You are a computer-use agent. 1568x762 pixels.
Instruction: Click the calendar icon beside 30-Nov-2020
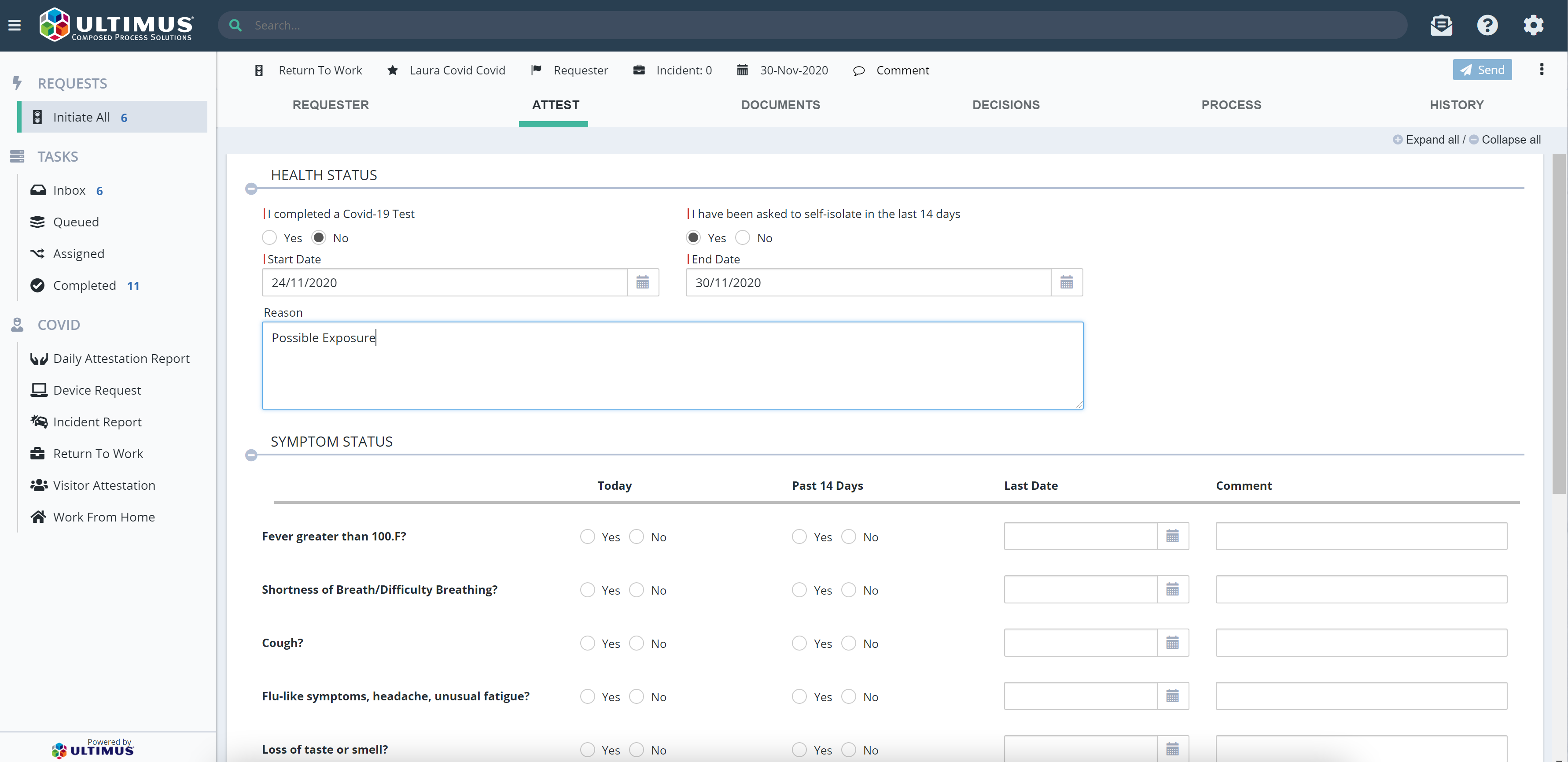tap(742, 70)
